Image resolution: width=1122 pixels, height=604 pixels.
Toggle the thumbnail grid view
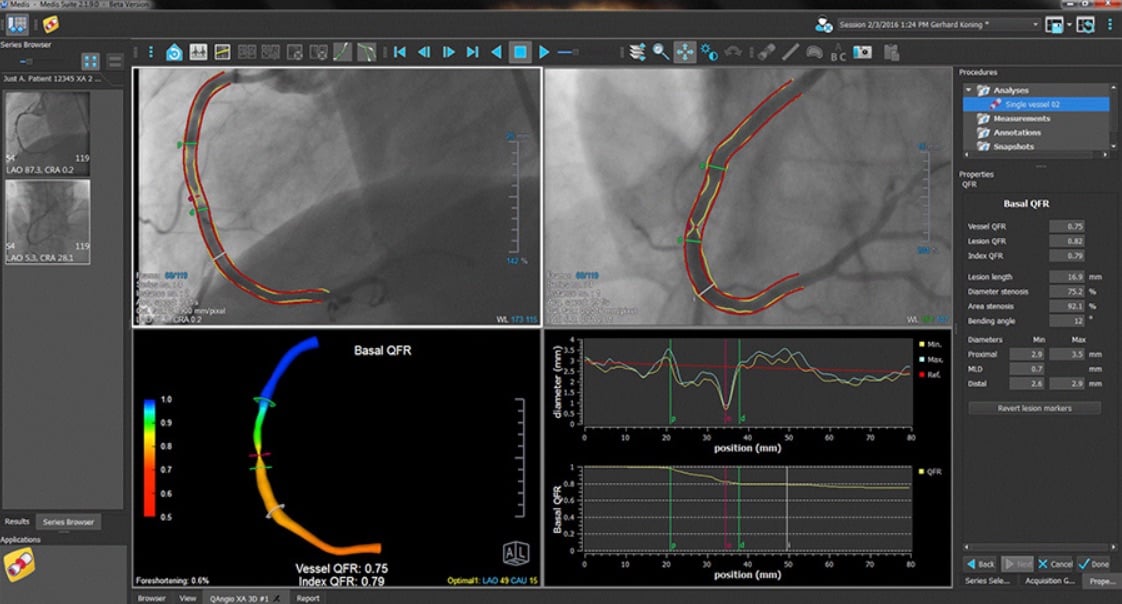91,61
